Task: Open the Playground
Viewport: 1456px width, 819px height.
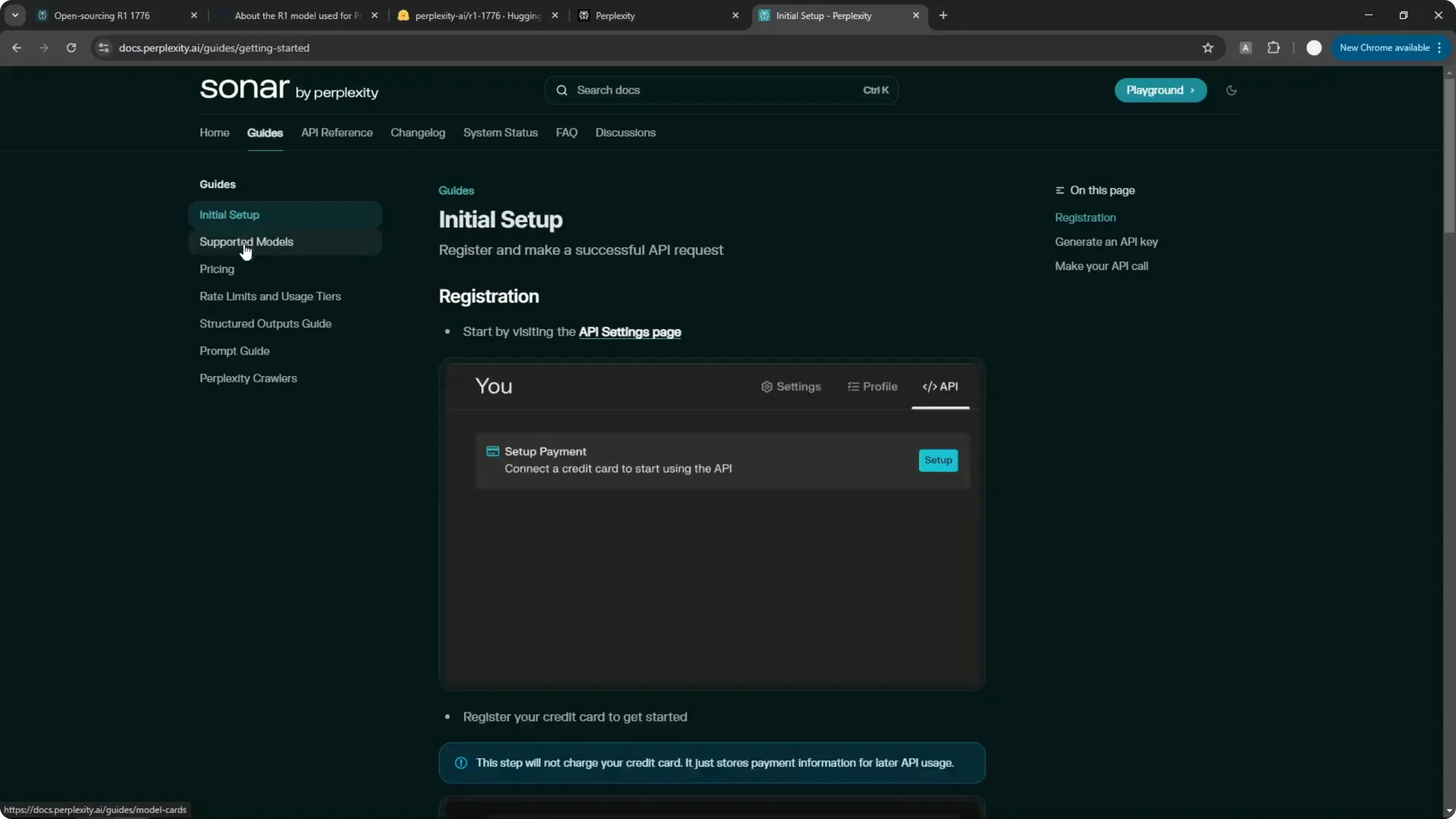Action: (1160, 90)
